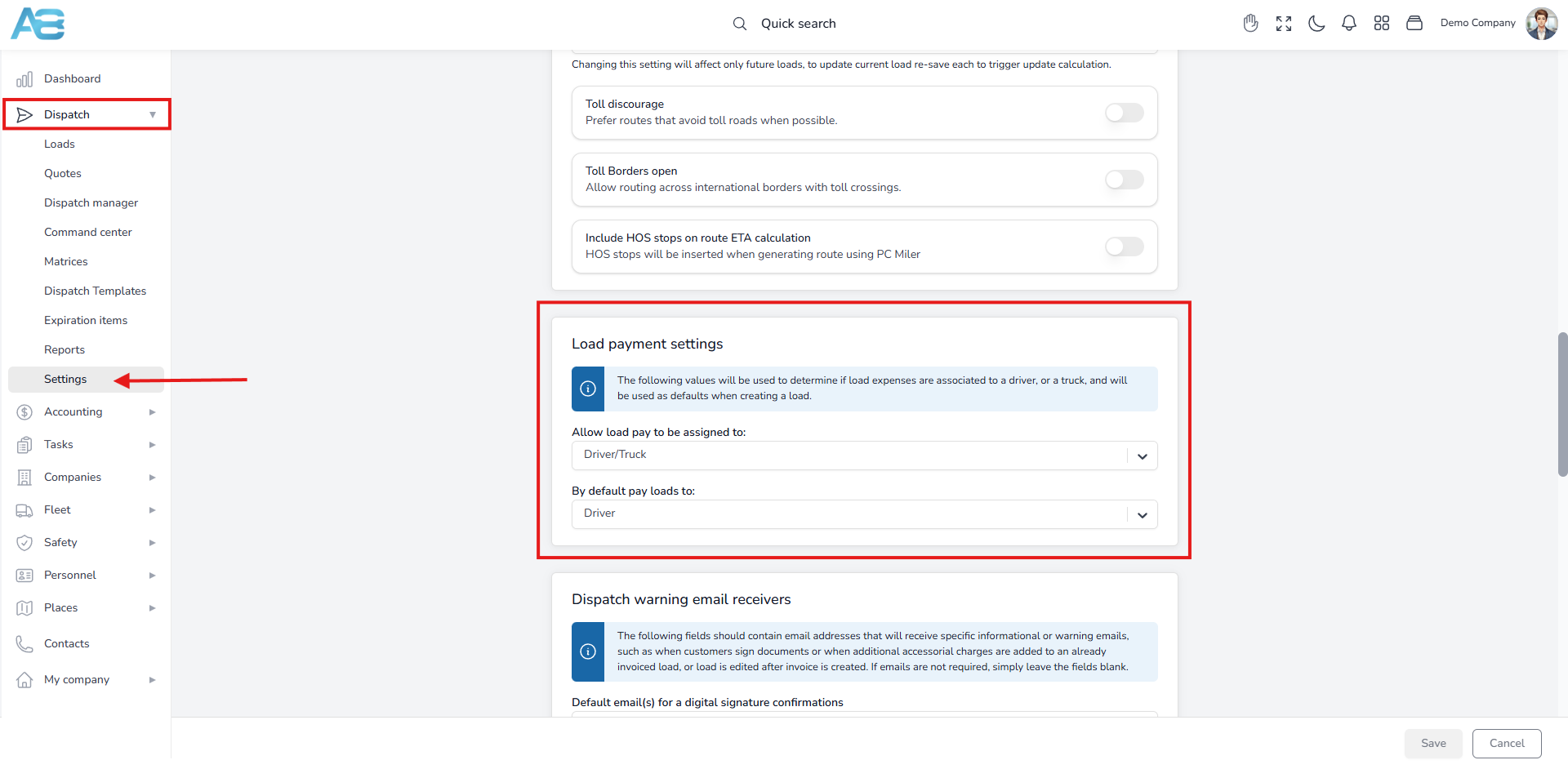The height and width of the screenshot is (769, 1568).
Task: Click the AB company logo
Action: coord(38,24)
